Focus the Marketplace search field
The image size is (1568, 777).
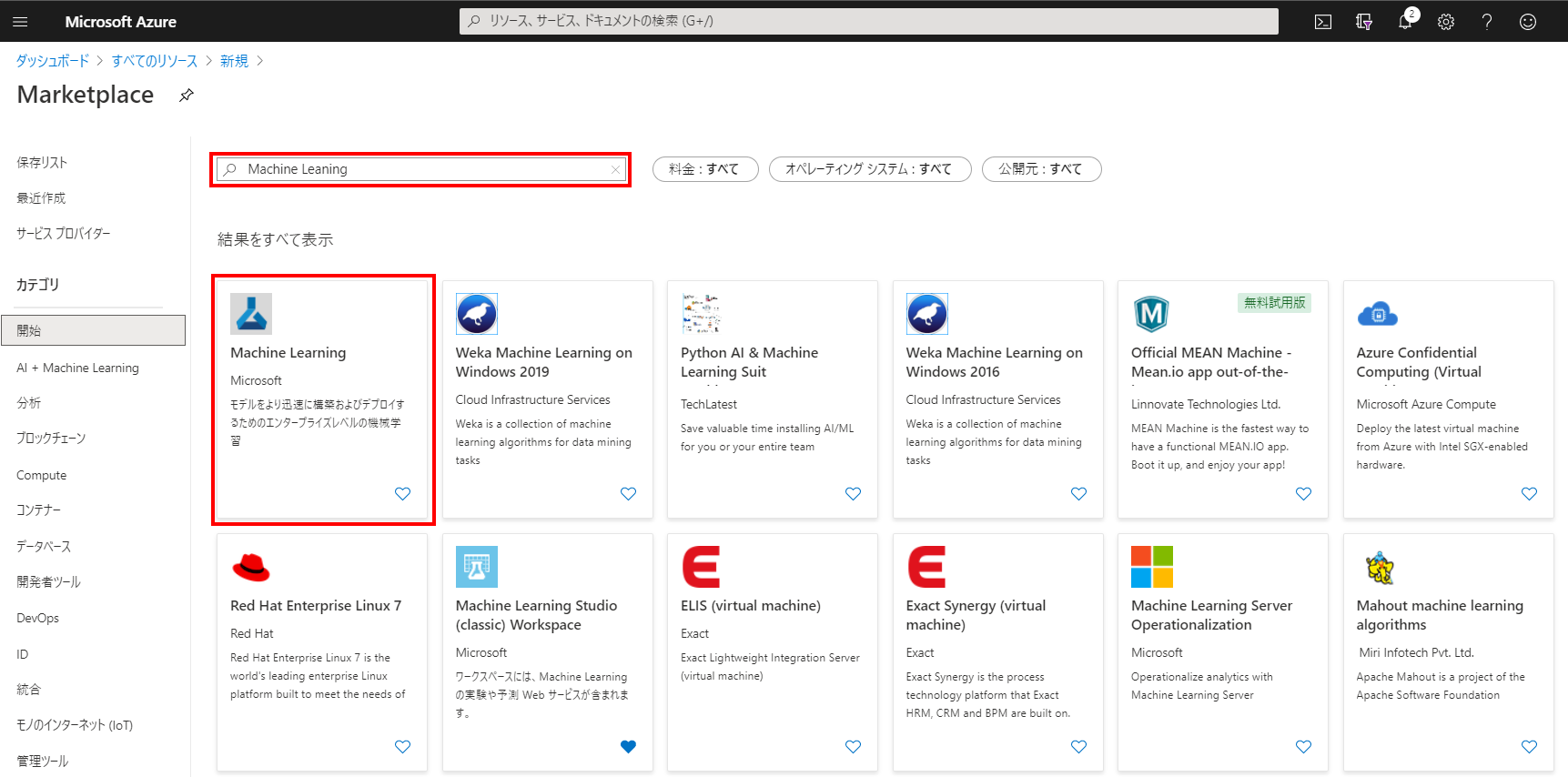tap(420, 169)
